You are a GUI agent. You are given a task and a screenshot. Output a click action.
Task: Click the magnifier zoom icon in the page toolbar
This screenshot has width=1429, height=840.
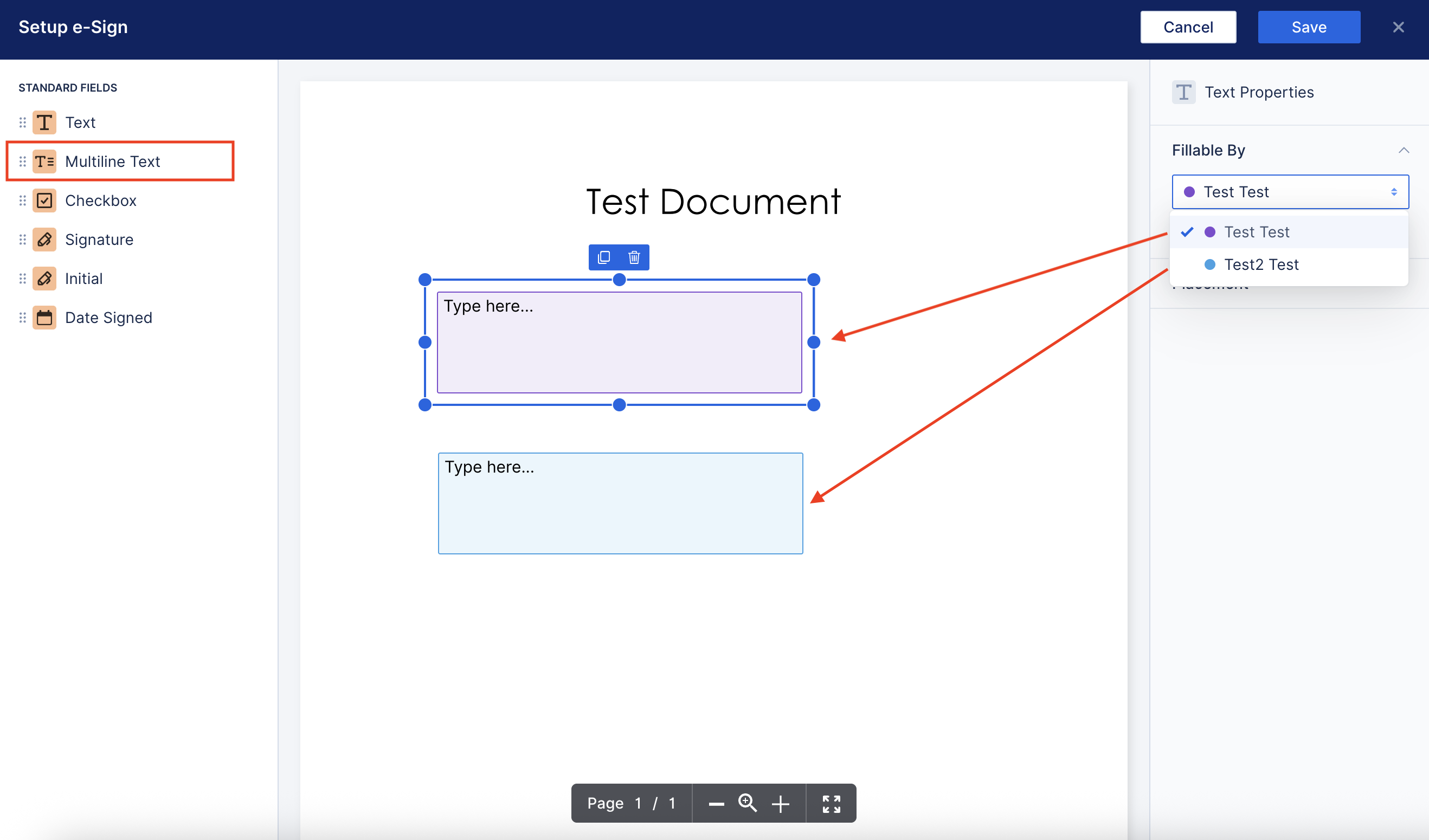pyautogui.click(x=748, y=803)
